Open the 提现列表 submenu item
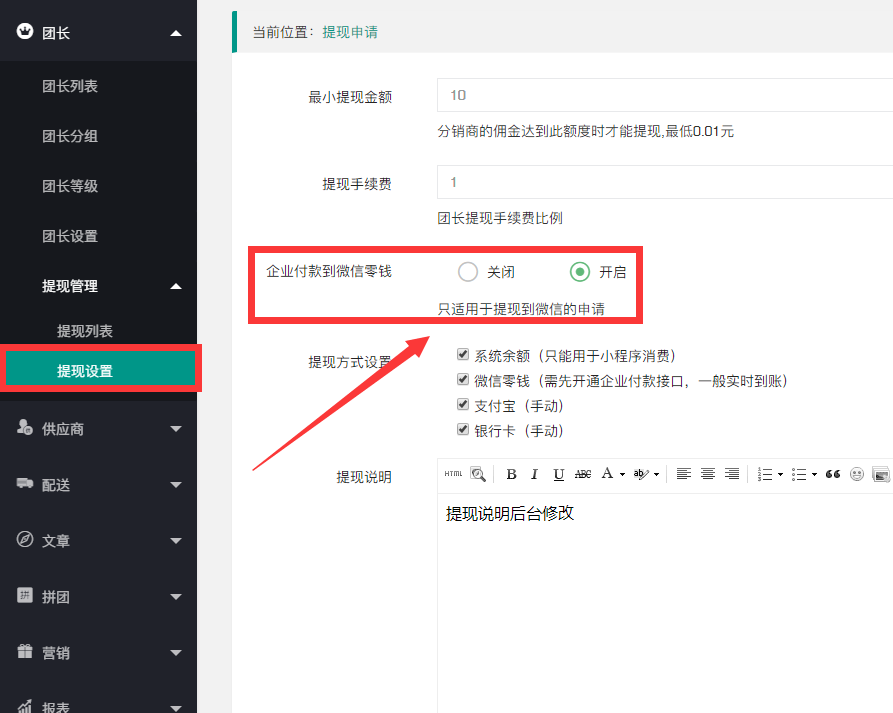This screenshot has width=893, height=713. pyautogui.click(x=85, y=331)
